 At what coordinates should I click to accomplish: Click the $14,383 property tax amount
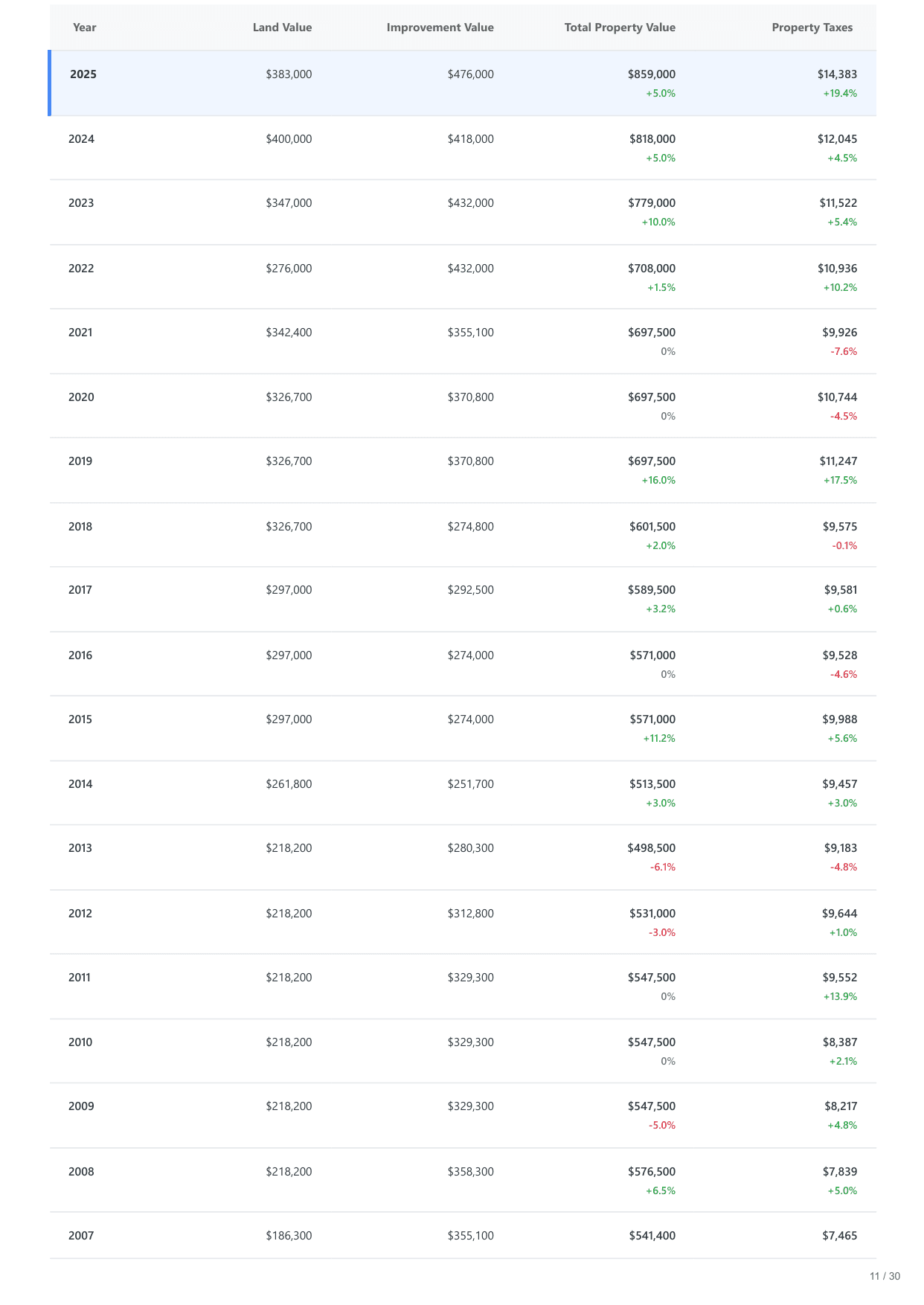tap(837, 74)
